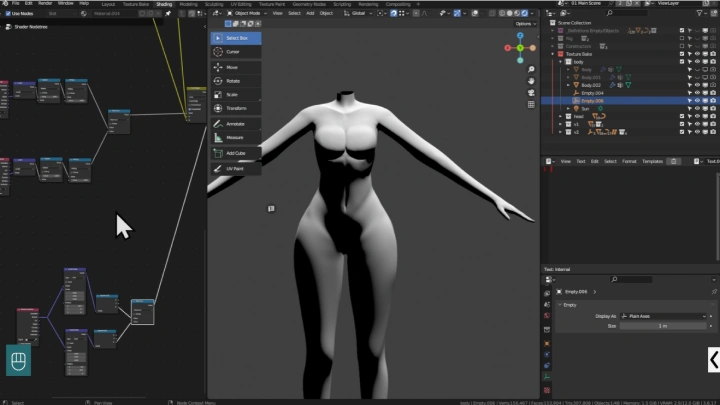The width and height of the screenshot is (720, 405).
Task: Pick the Scale tool
Action: point(235,94)
